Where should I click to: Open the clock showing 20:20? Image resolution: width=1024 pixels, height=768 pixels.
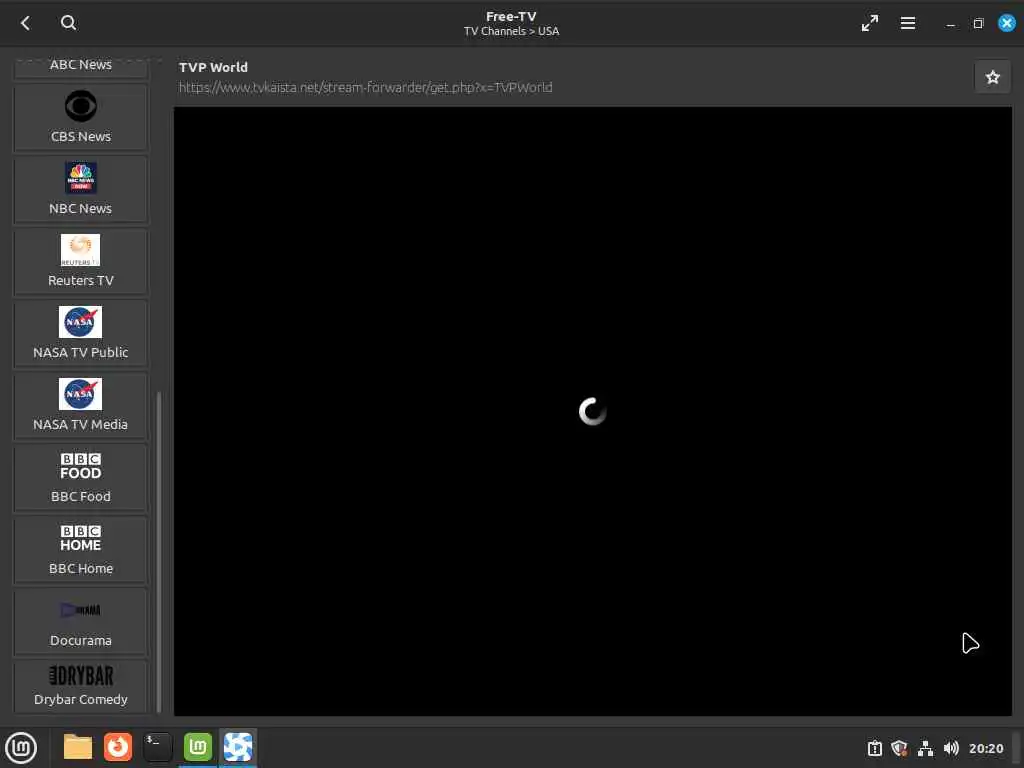coord(985,748)
